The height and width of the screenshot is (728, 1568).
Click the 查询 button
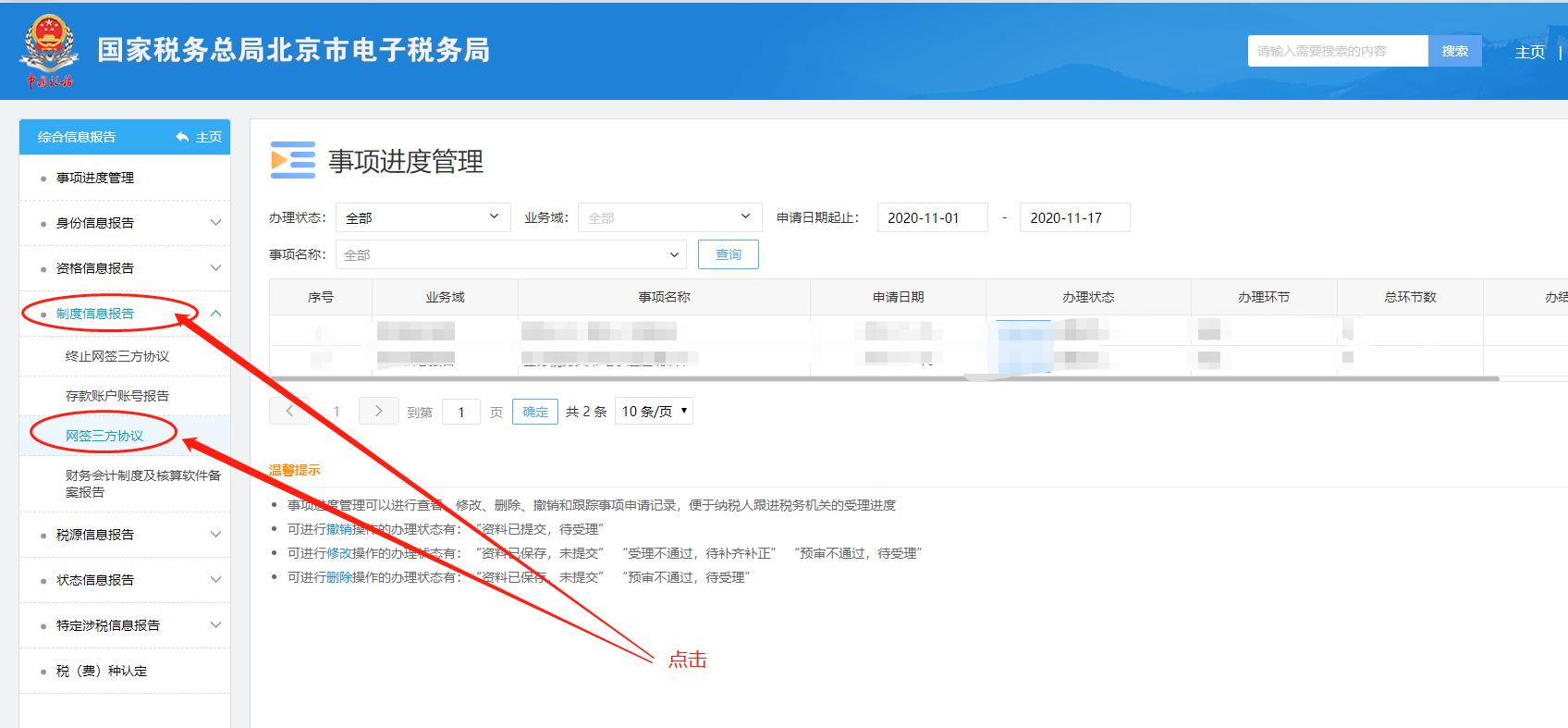click(x=729, y=254)
